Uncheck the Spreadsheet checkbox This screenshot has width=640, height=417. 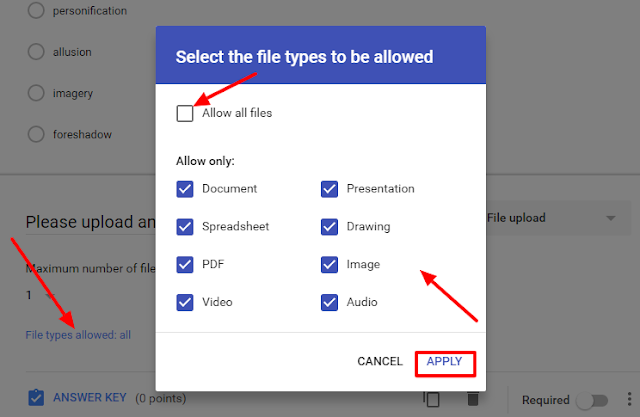(x=185, y=226)
